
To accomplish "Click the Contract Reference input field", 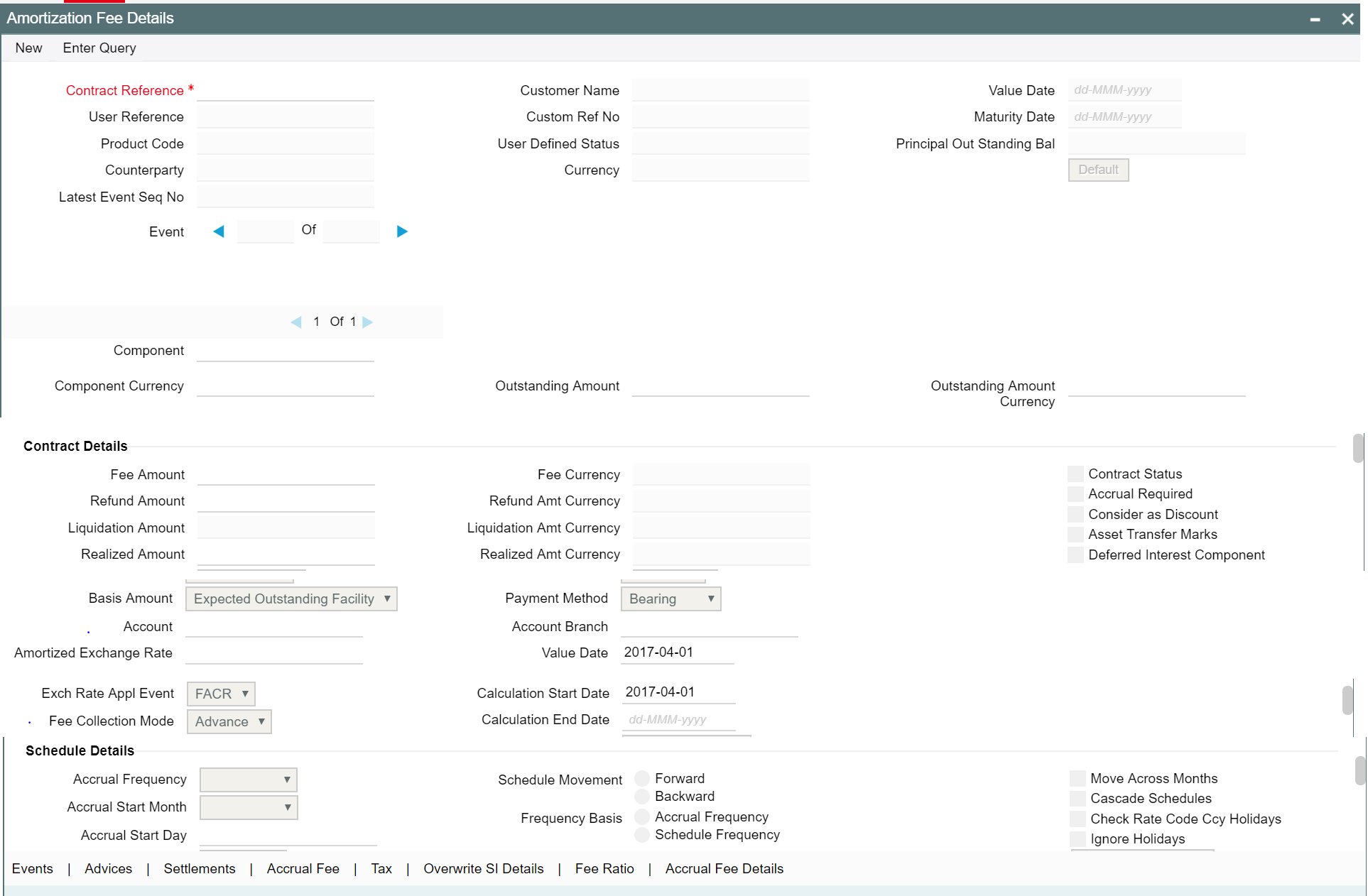I will click(x=286, y=90).
